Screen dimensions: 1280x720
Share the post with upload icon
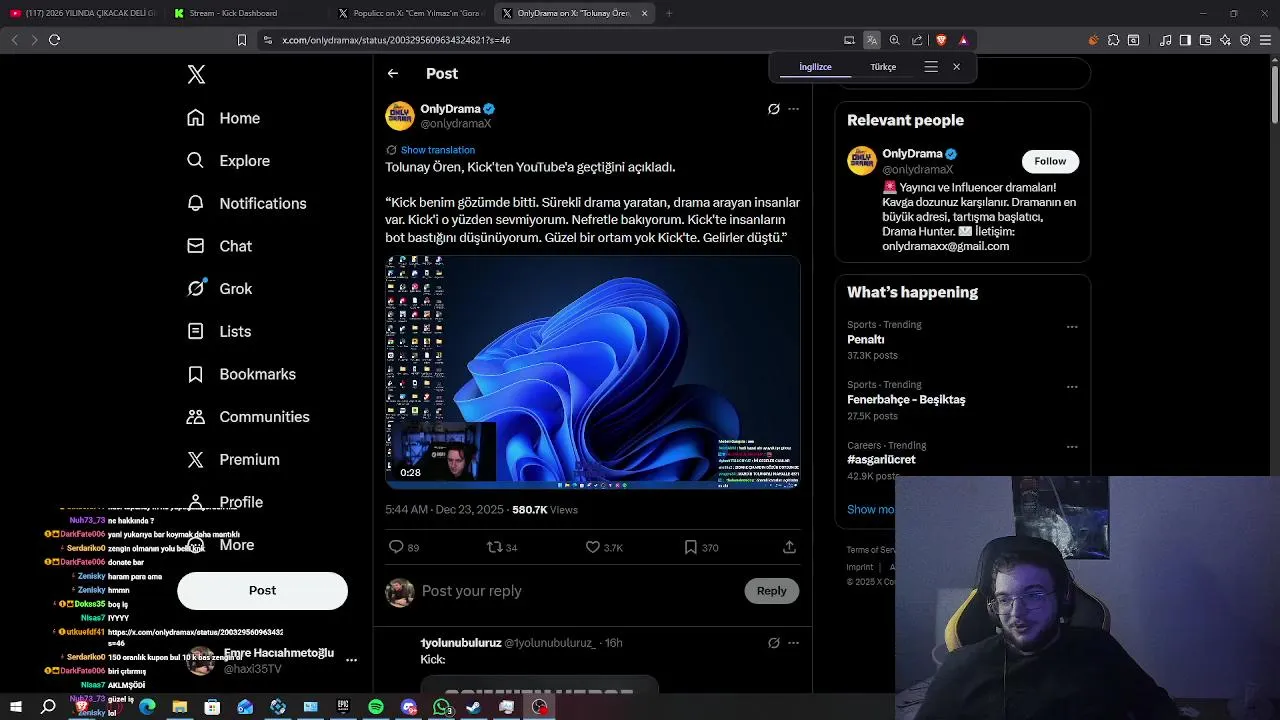coord(789,547)
